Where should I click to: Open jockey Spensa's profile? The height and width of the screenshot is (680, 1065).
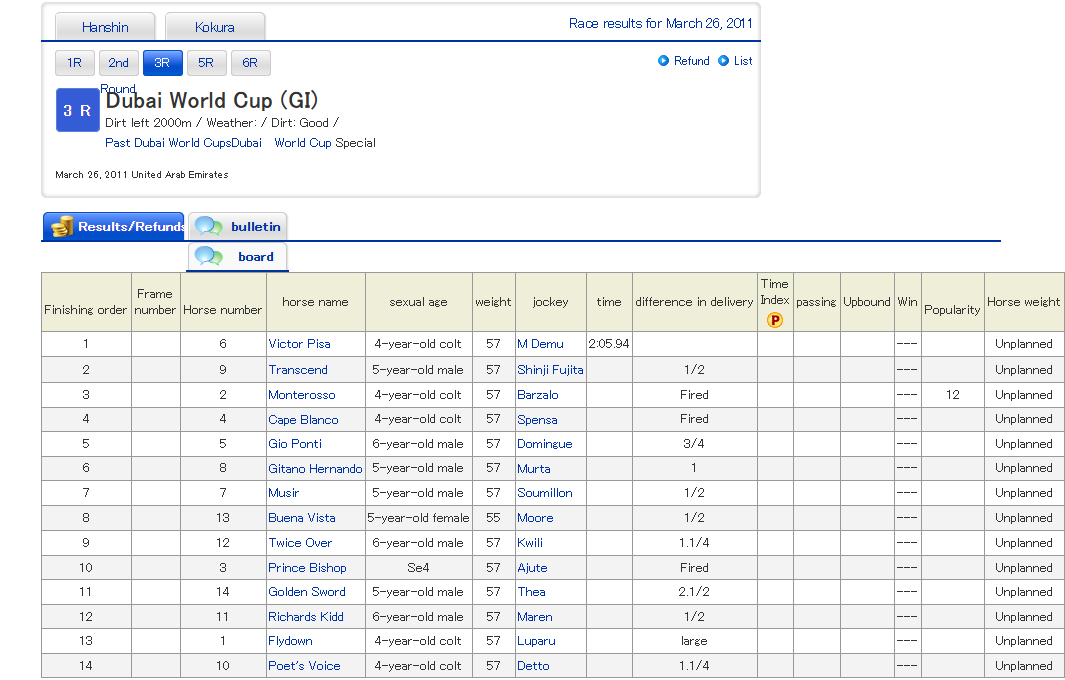pos(537,419)
